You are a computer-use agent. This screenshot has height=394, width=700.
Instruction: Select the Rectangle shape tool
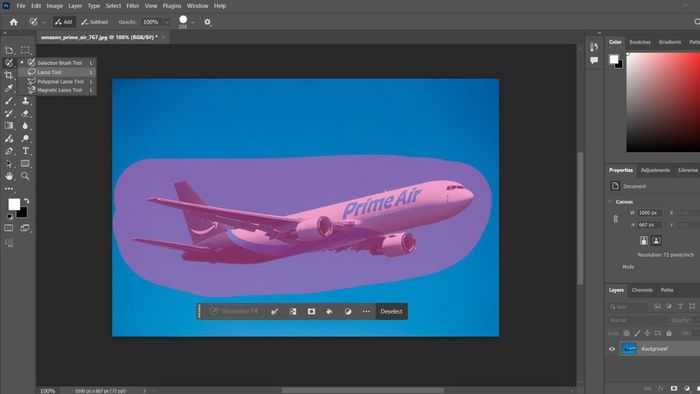pos(25,164)
